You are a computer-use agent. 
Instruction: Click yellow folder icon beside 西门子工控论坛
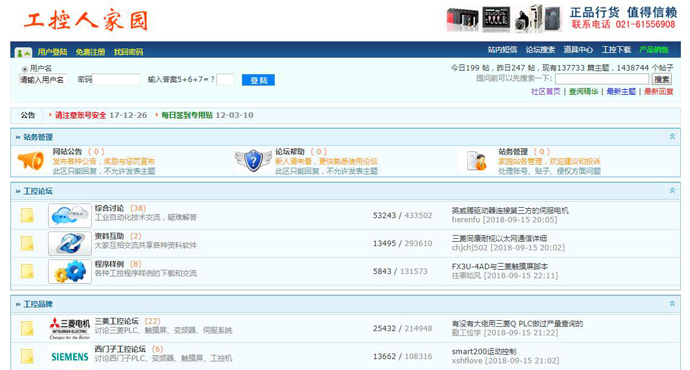coord(27,356)
